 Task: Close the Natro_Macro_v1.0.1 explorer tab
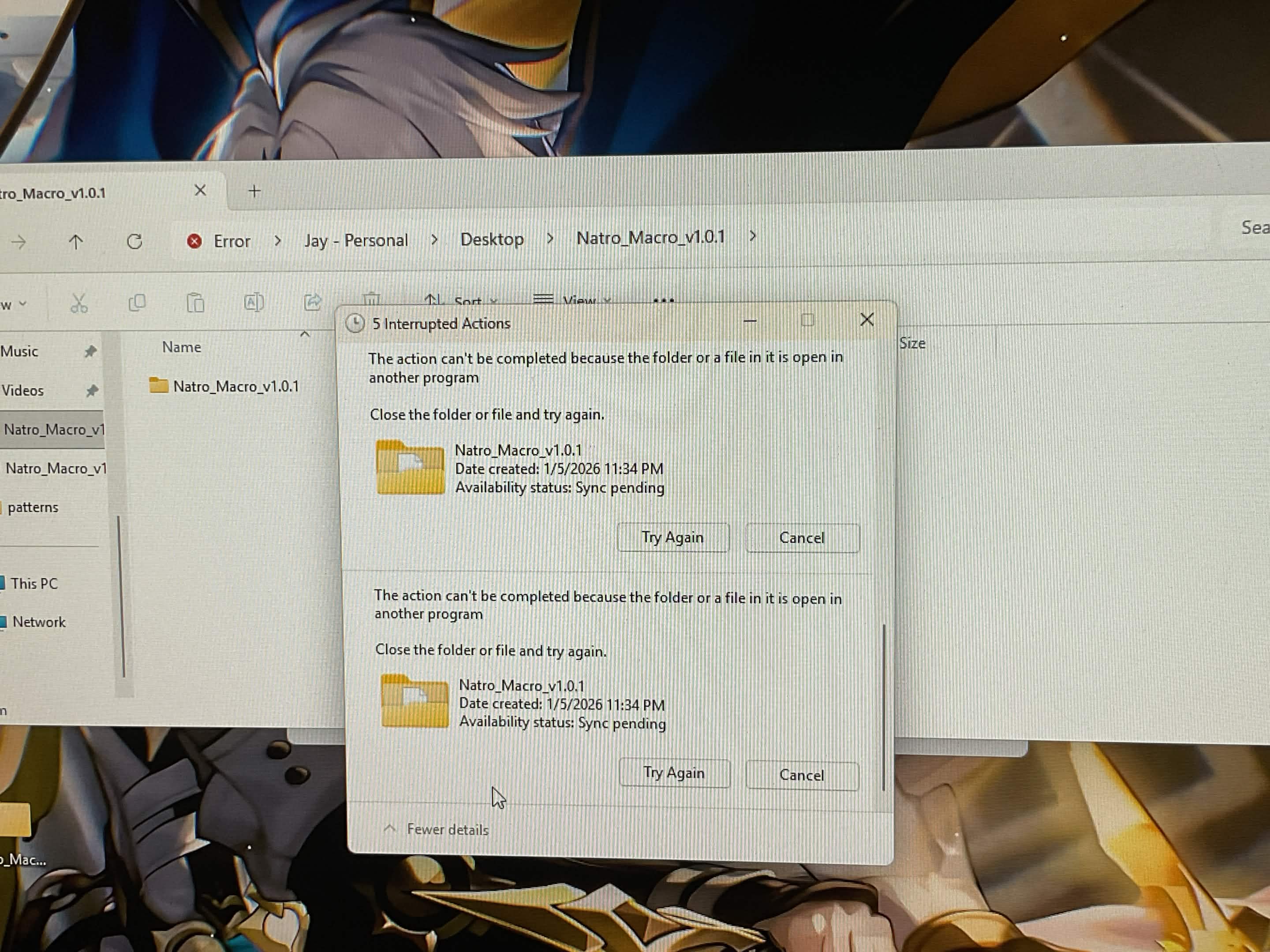(x=200, y=190)
